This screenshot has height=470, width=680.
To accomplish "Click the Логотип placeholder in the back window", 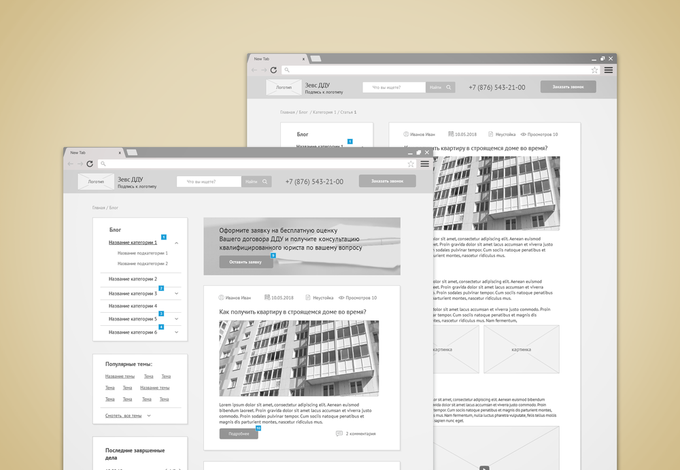I will click(x=284, y=88).
